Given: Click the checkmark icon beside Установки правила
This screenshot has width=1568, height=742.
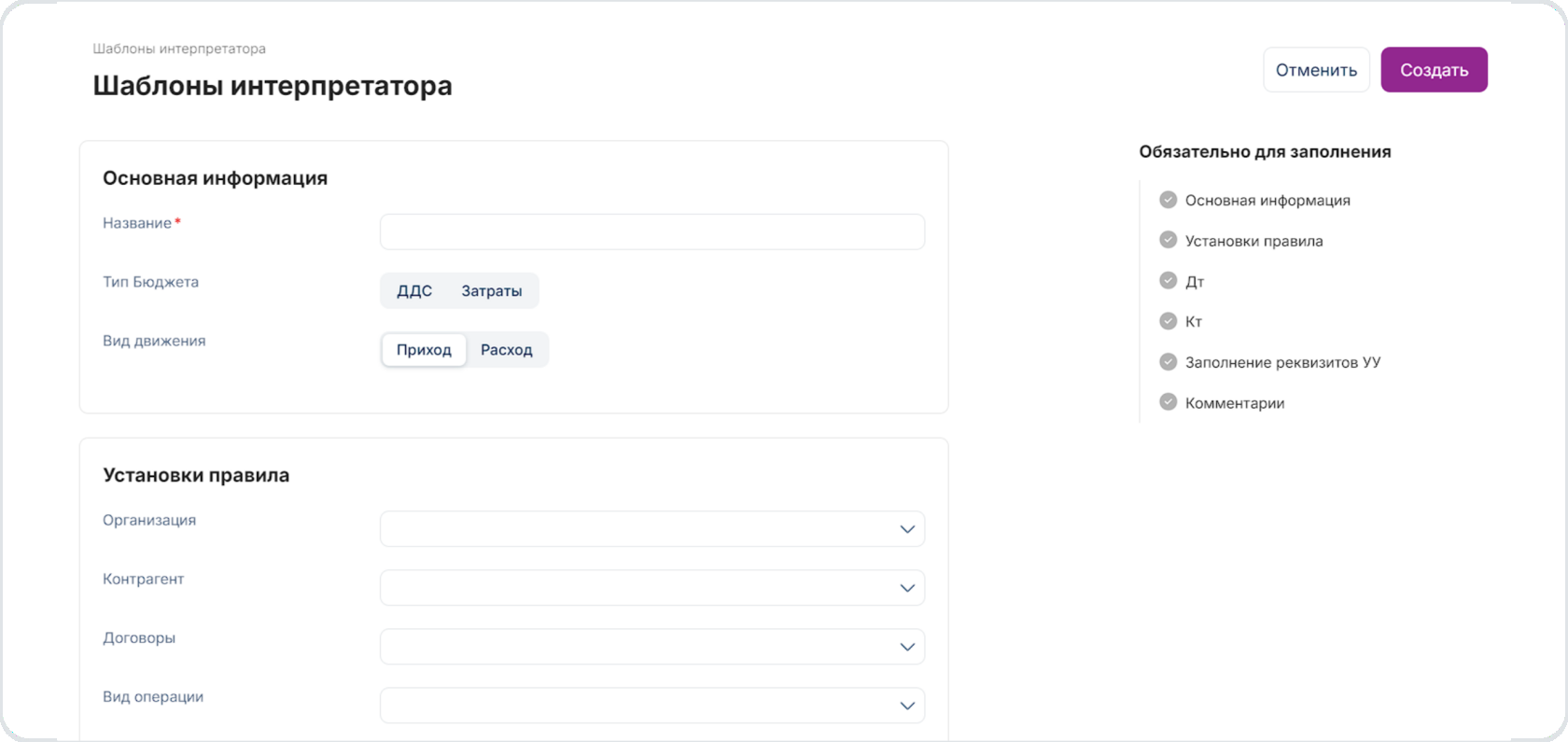Looking at the screenshot, I should tap(1168, 240).
